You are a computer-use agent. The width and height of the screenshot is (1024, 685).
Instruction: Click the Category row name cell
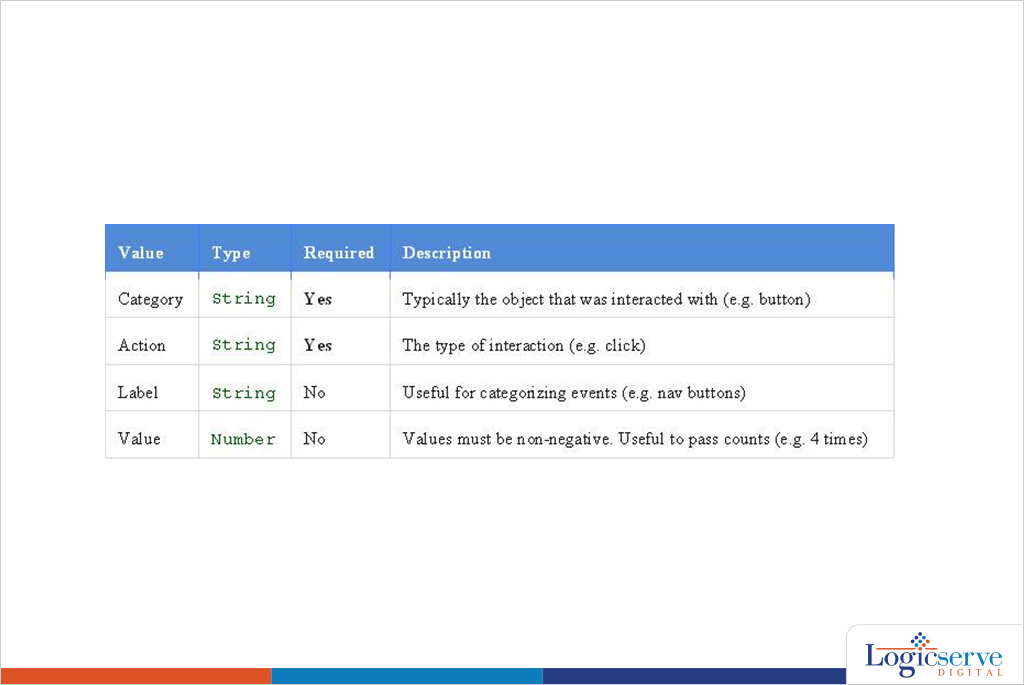click(x=151, y=299)
